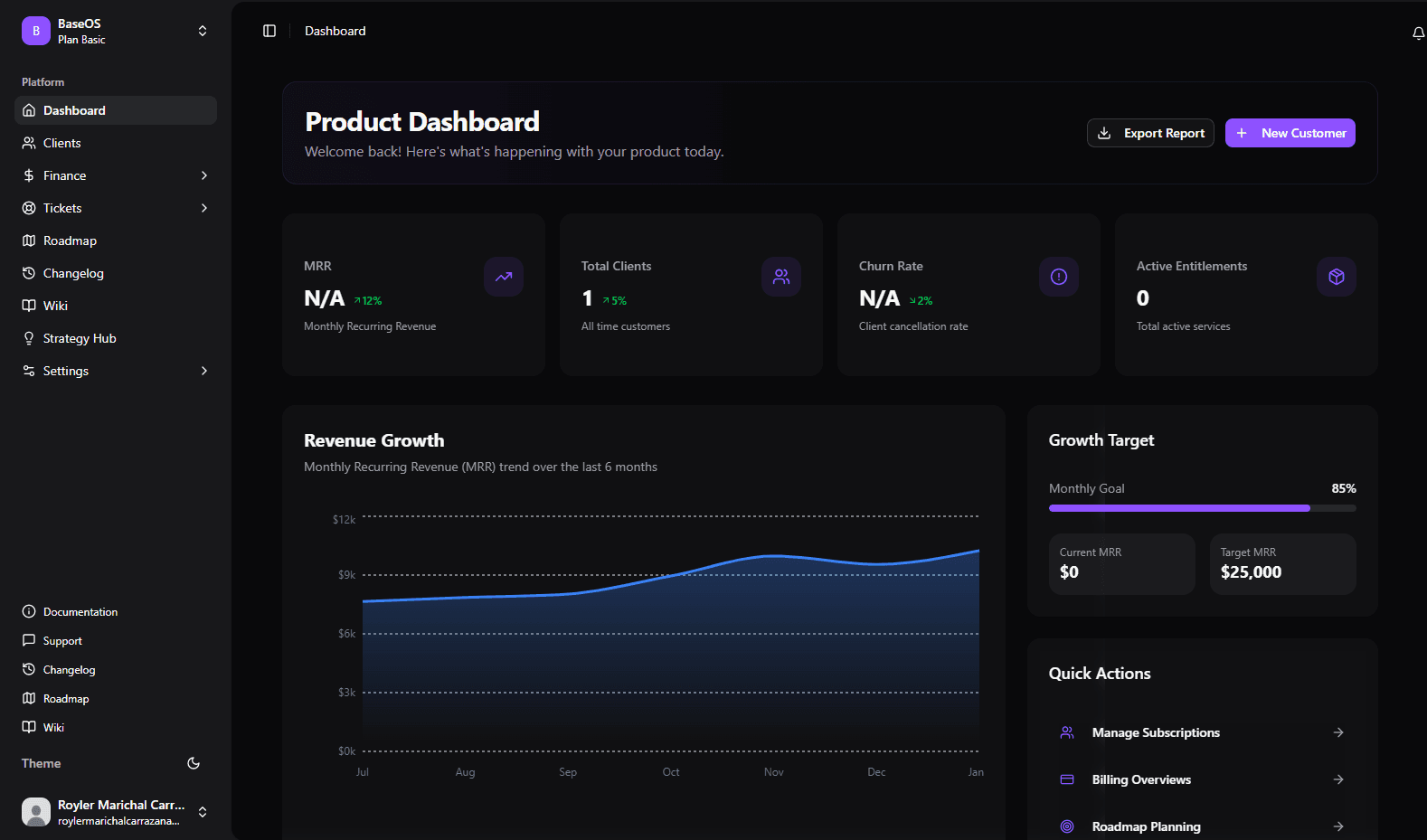
Task: Click the BaseOS logo avatar
Action: 36,31
